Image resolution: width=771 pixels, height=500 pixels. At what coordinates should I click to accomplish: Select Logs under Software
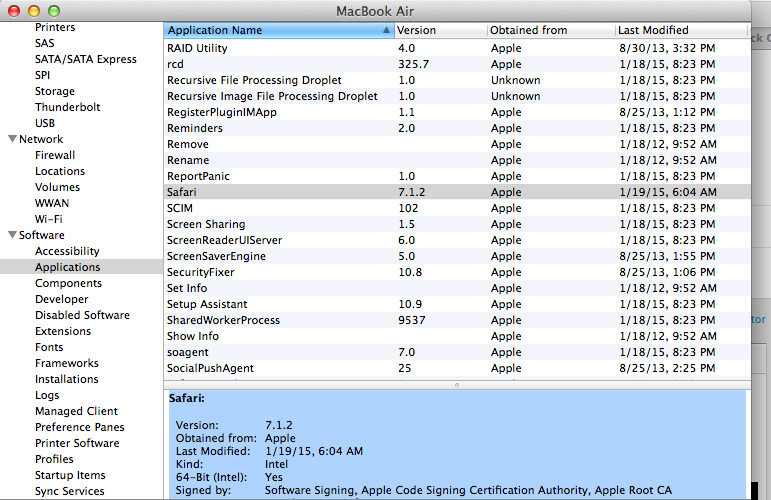tap(47, 395)
